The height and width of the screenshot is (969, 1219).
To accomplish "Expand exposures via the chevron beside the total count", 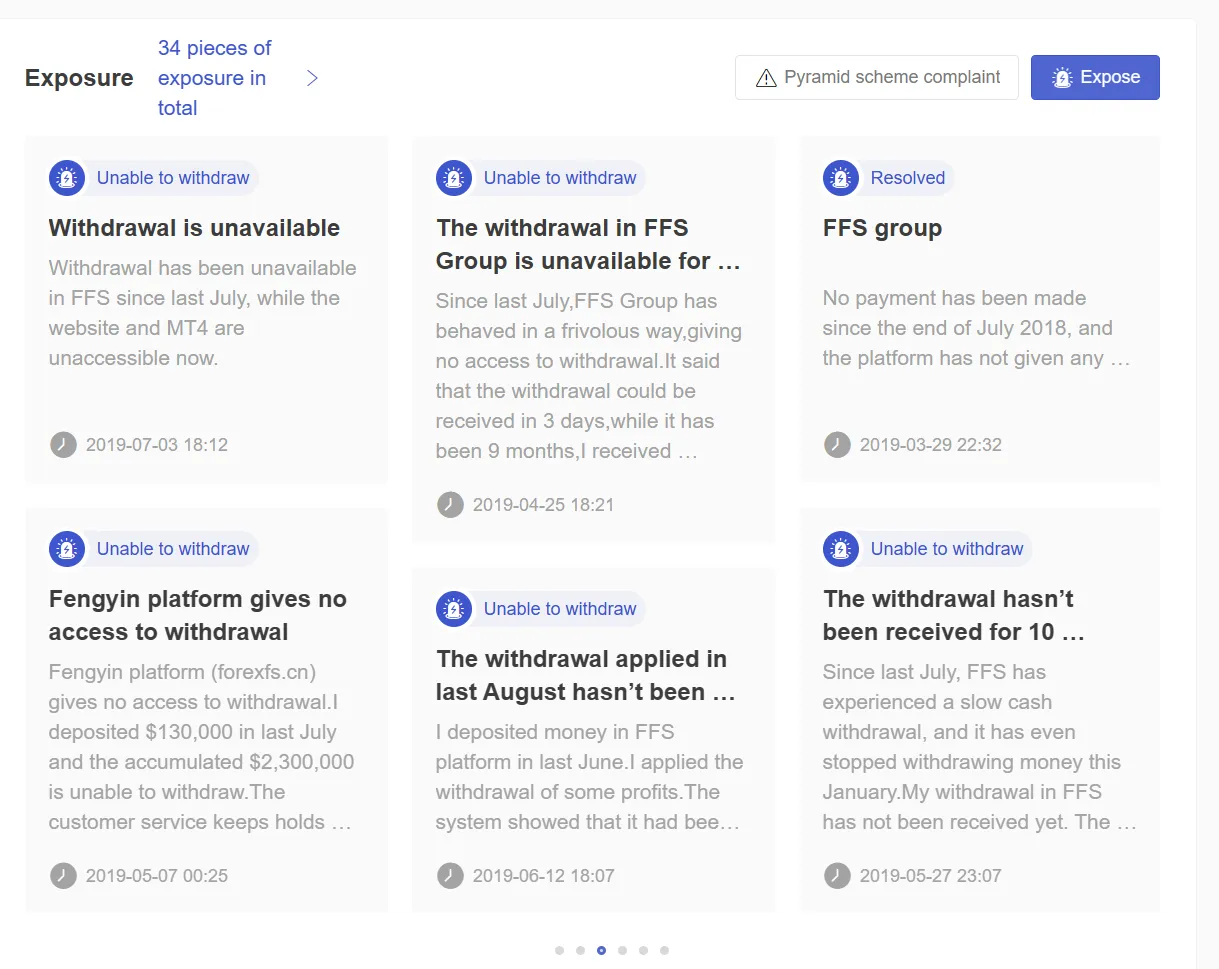I will [x=312, y=78].
